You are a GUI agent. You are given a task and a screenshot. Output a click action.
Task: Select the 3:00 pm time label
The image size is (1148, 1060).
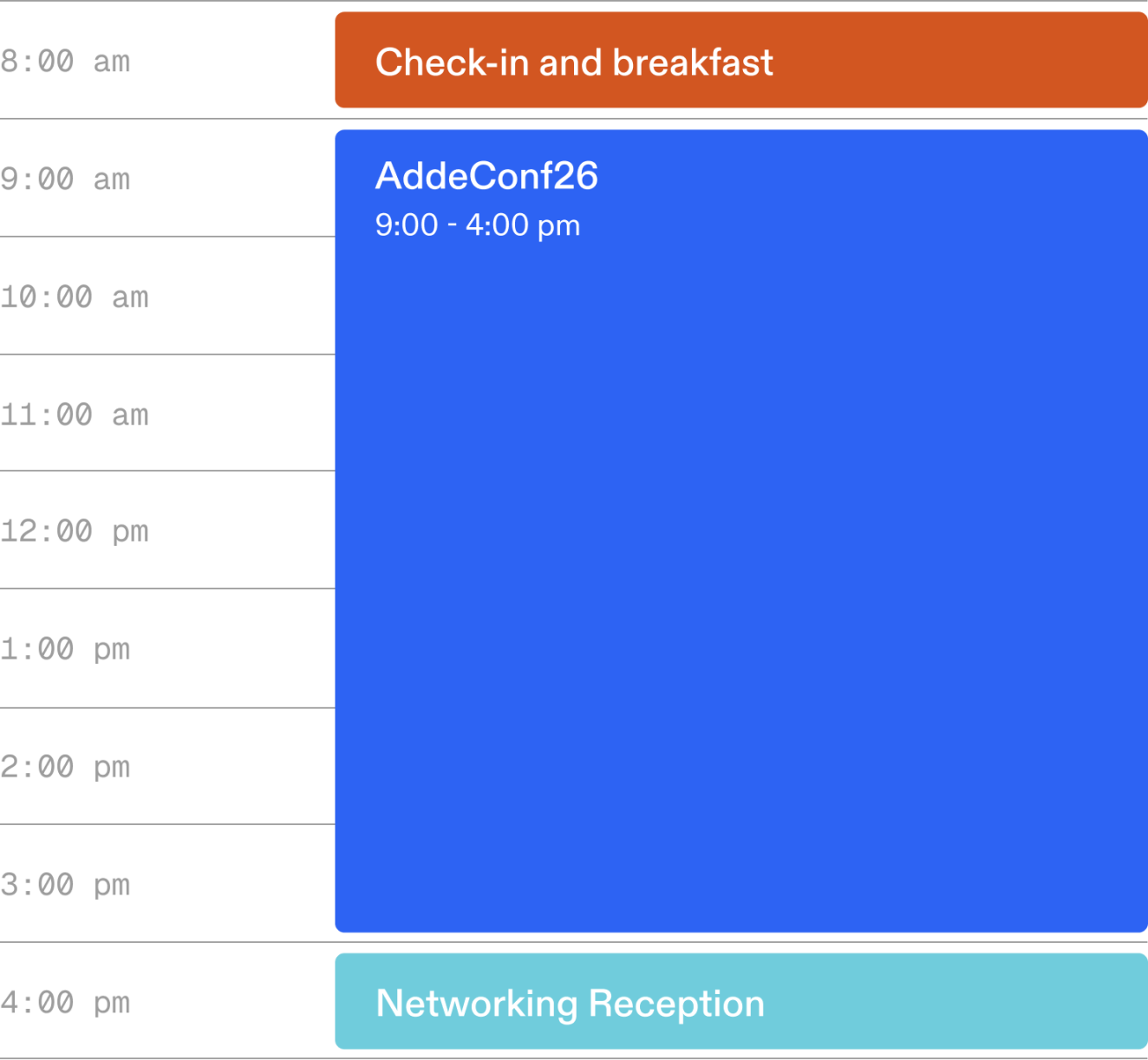point(66,885)
